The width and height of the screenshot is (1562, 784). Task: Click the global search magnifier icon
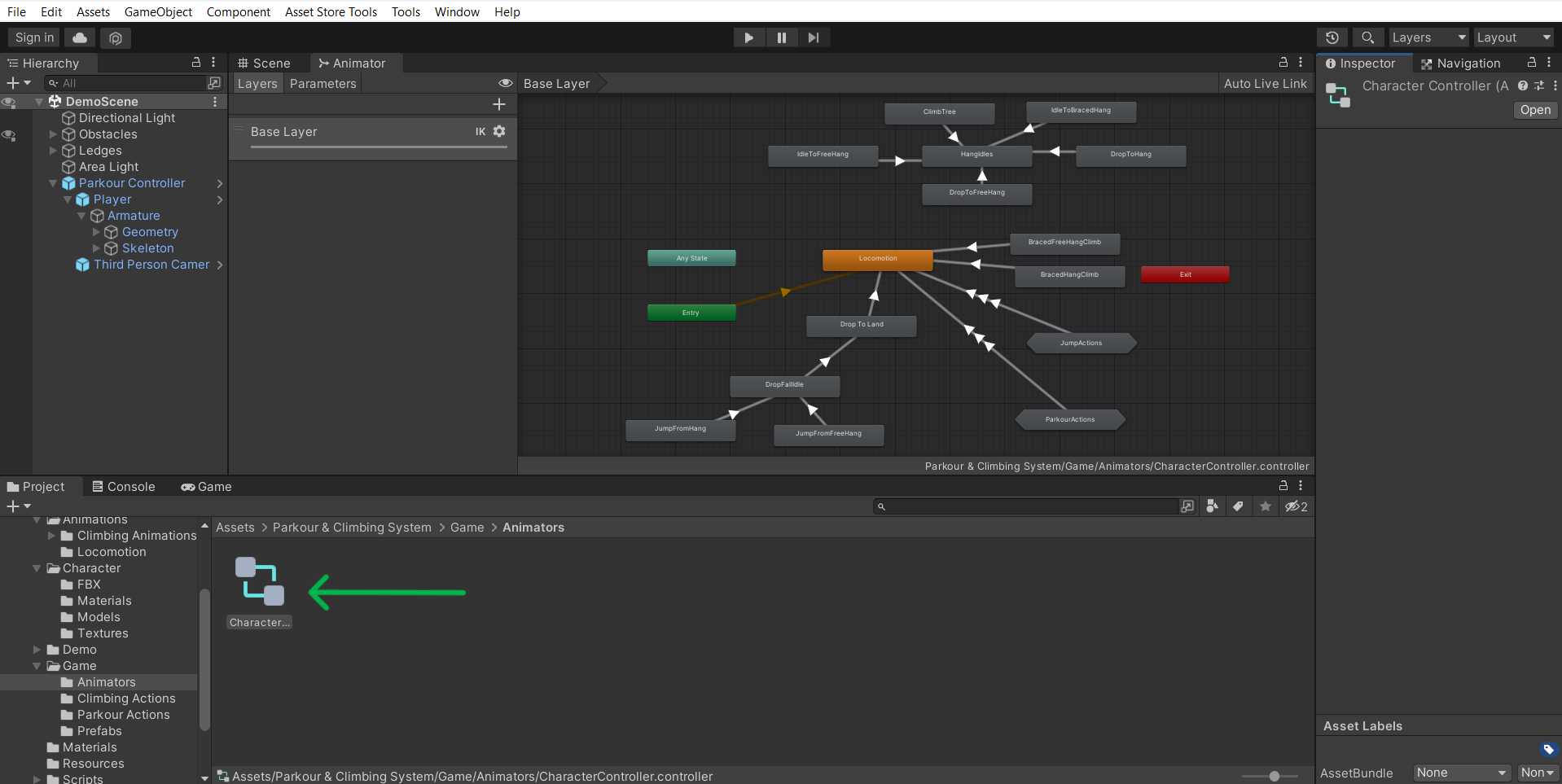1367,37
